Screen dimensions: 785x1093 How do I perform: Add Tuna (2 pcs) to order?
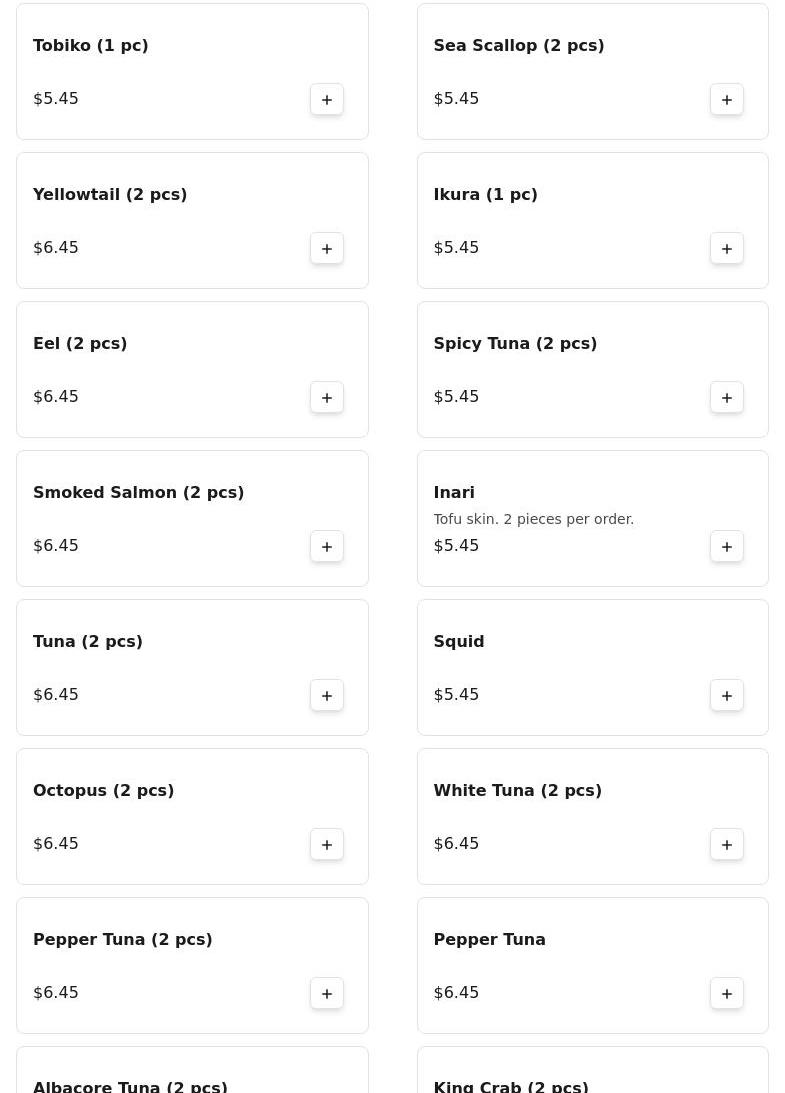point(327,695)
